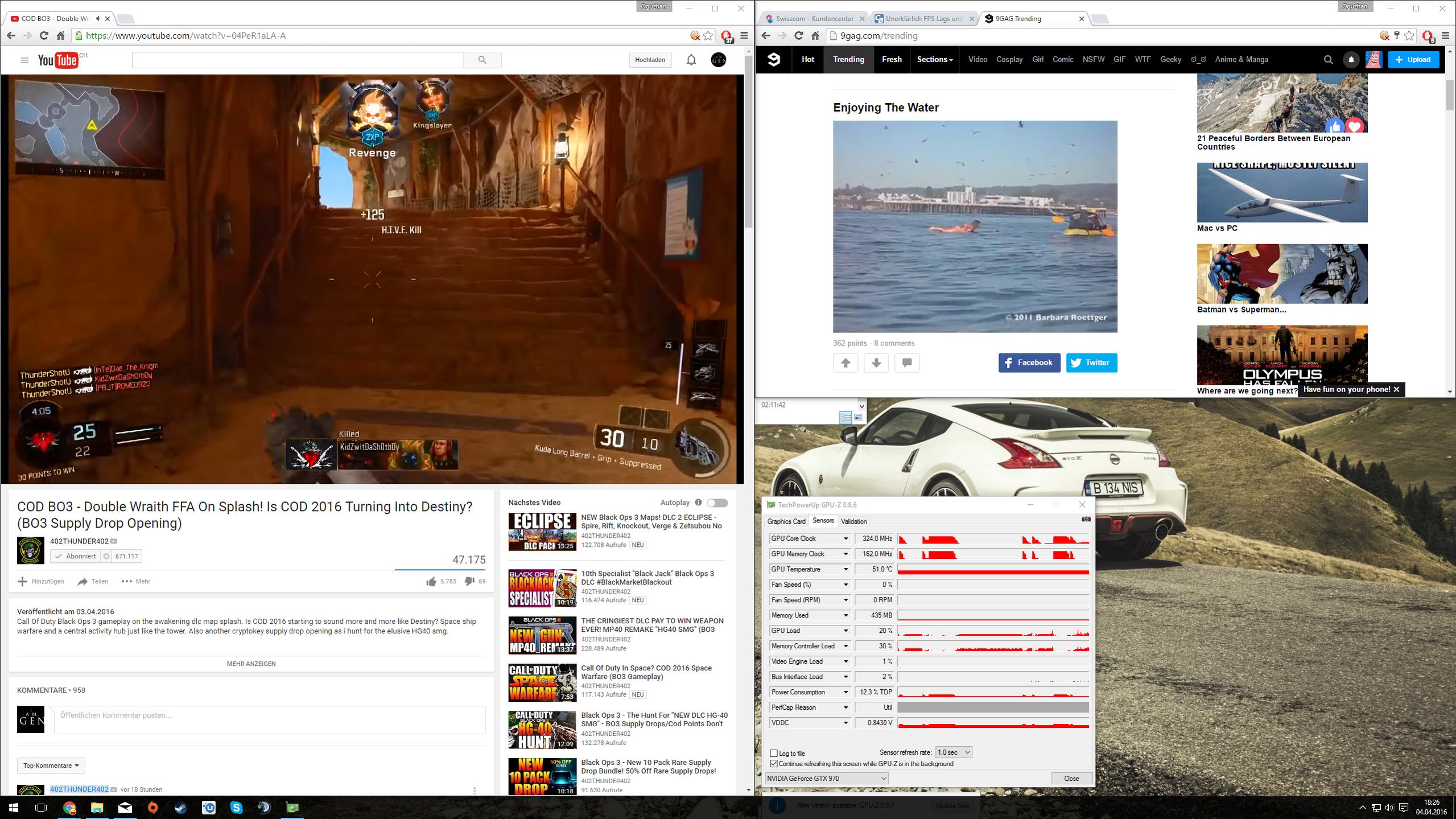Open the Top-Kommentare sort dropdown
This screenshot has width=1456, height=819.
51,766
